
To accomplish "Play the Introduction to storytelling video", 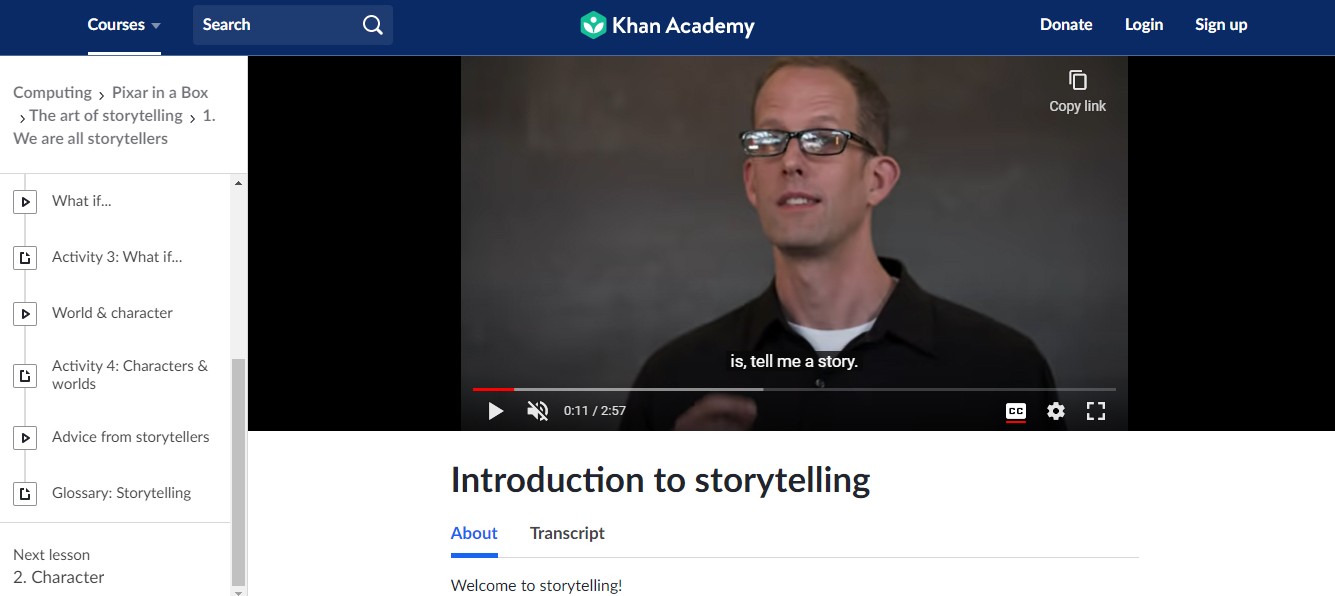I will [x=495, y=411].
